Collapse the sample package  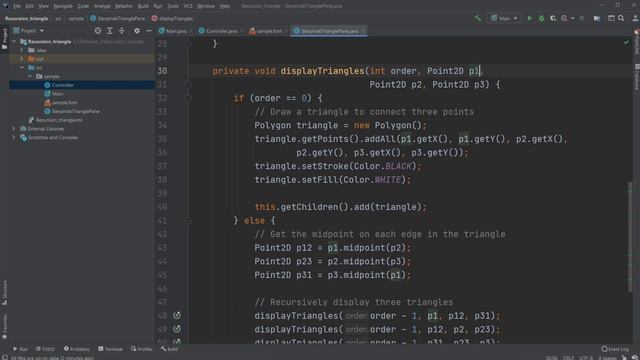30,76
